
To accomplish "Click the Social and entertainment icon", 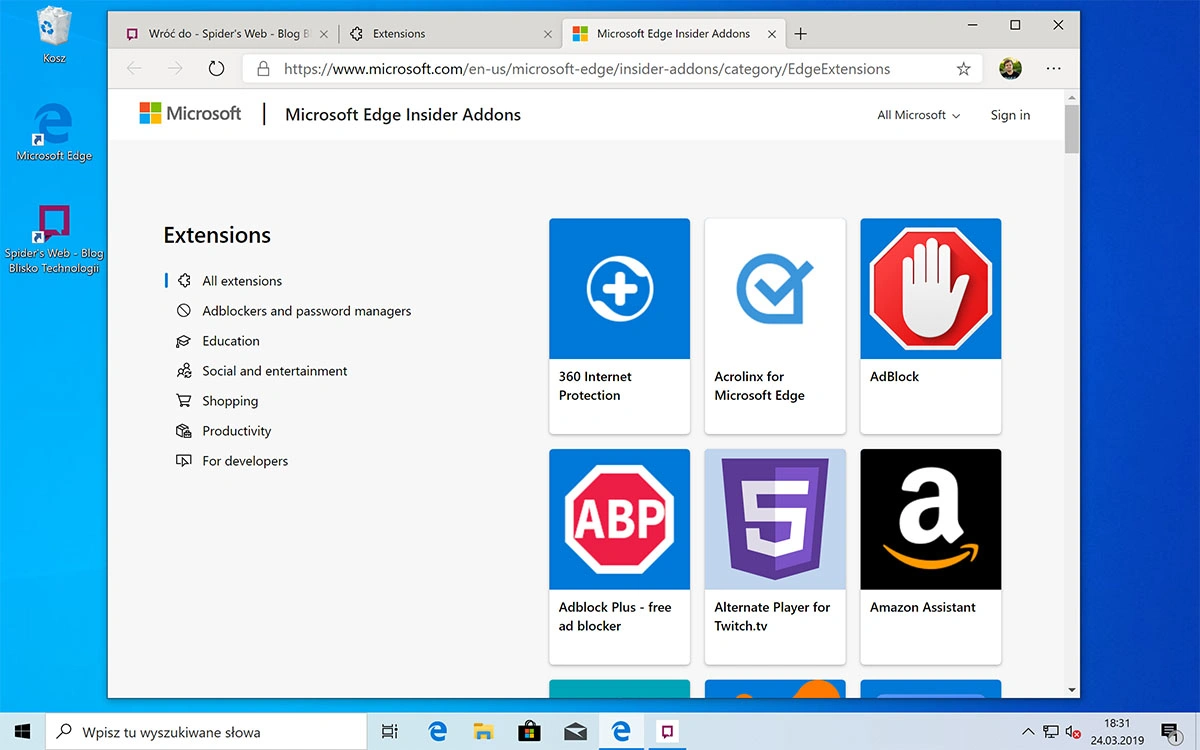I will pyautogui.click(x=184, y=371).
